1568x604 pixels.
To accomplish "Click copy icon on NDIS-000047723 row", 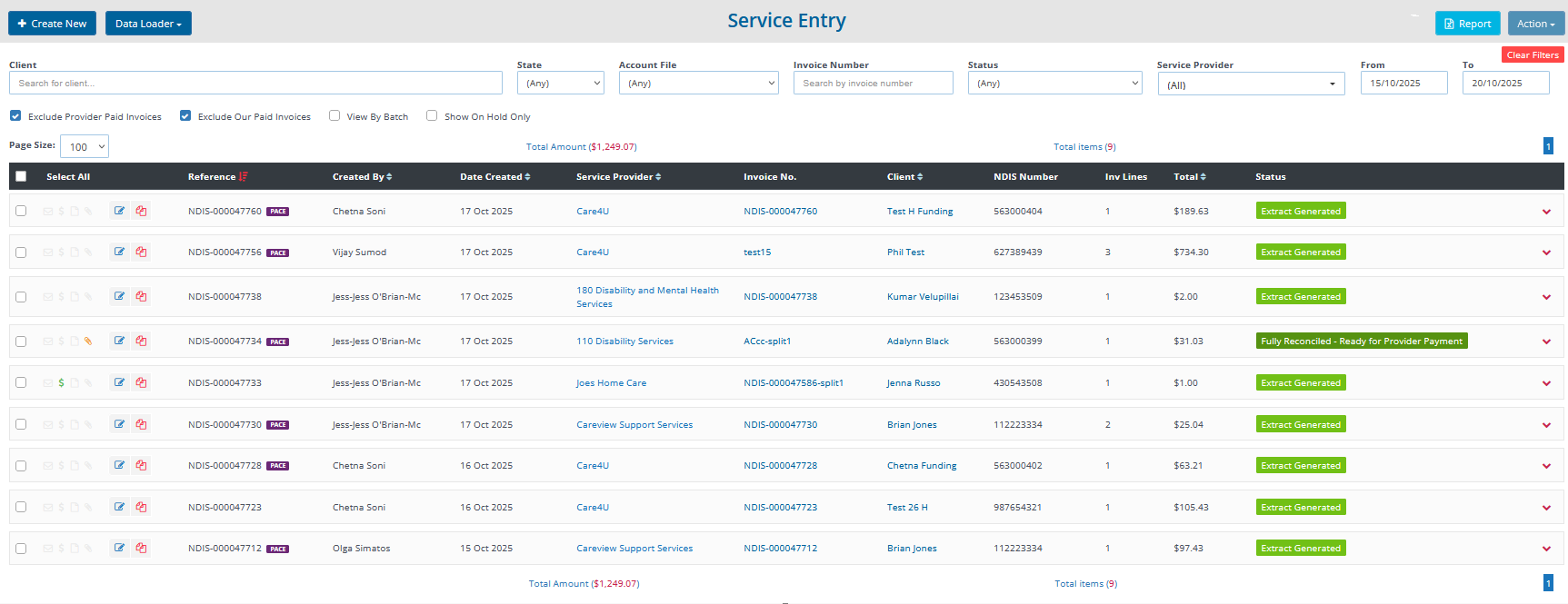I will [141, 508].
